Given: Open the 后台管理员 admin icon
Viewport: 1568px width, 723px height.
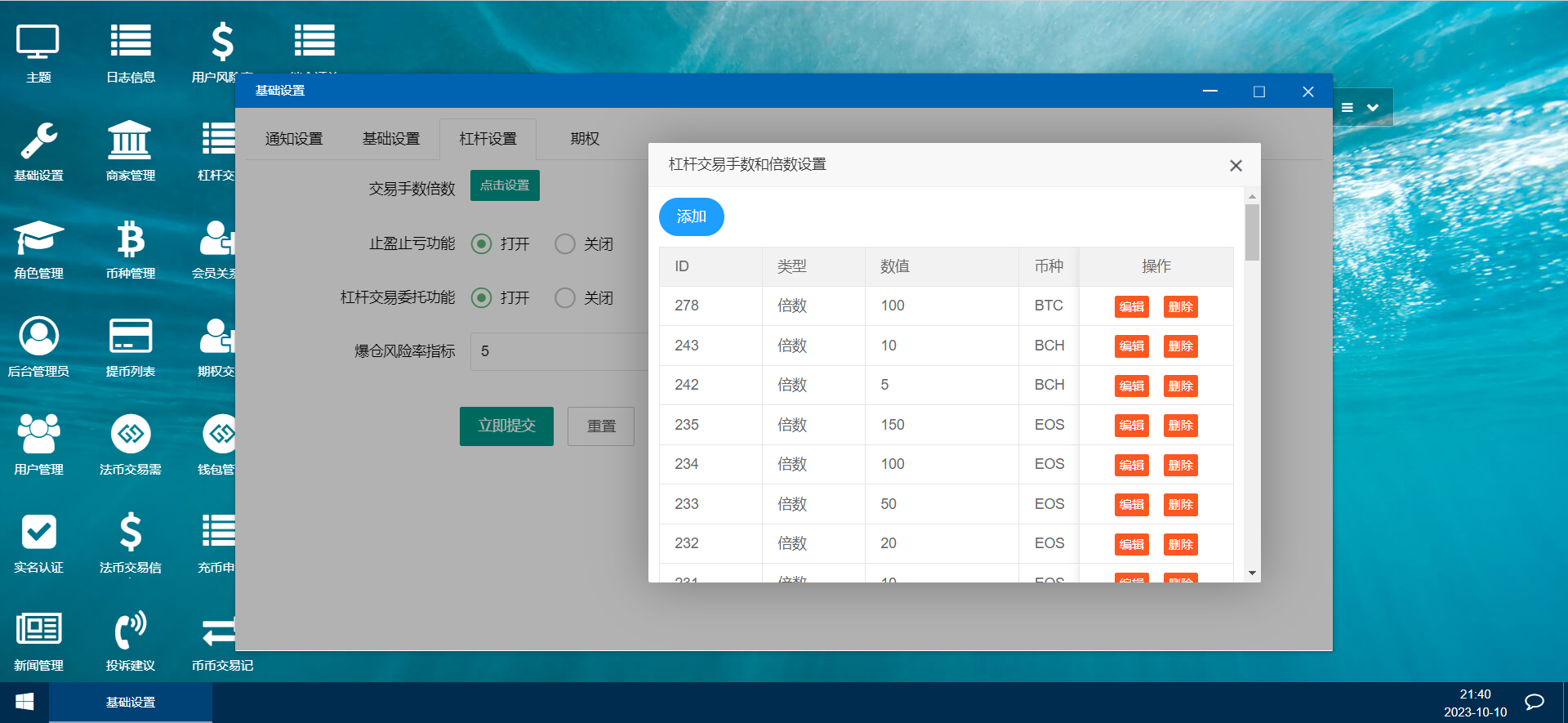Looking at the screenshot, I should point(38,346).
